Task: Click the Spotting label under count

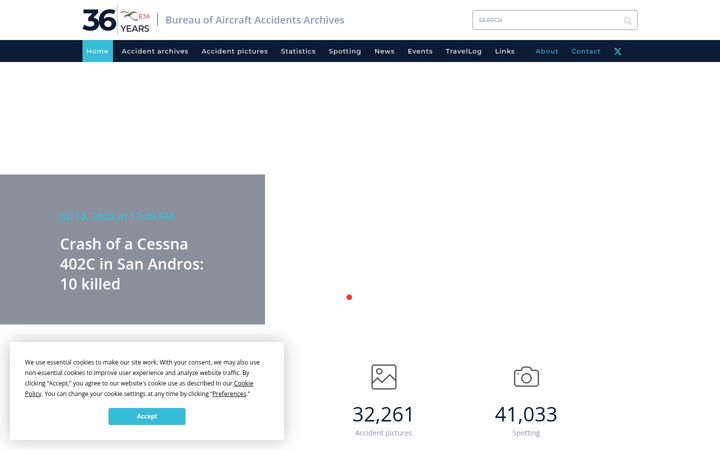Action: 526,433
